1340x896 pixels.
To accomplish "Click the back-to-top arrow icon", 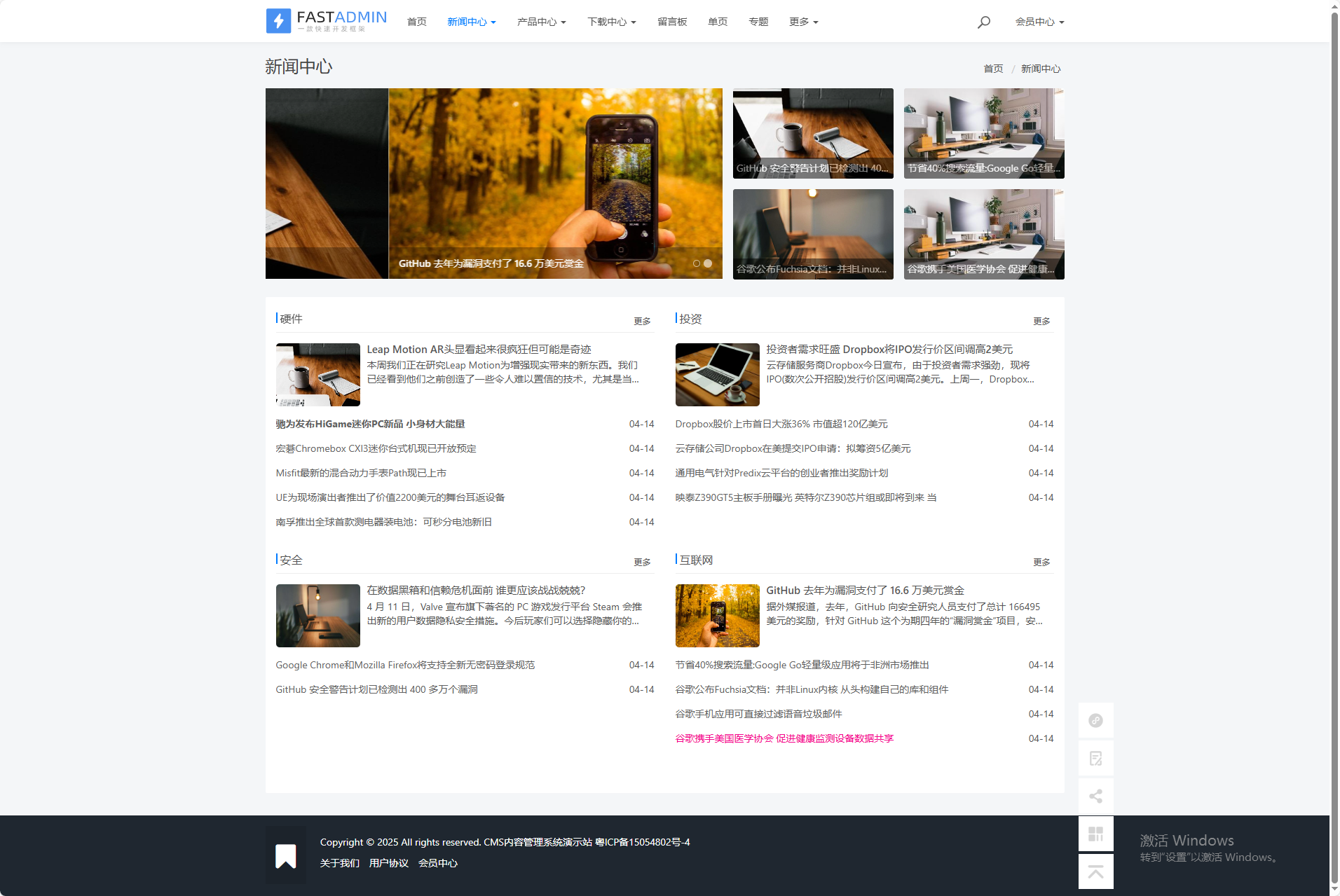I will (1095, 872).
